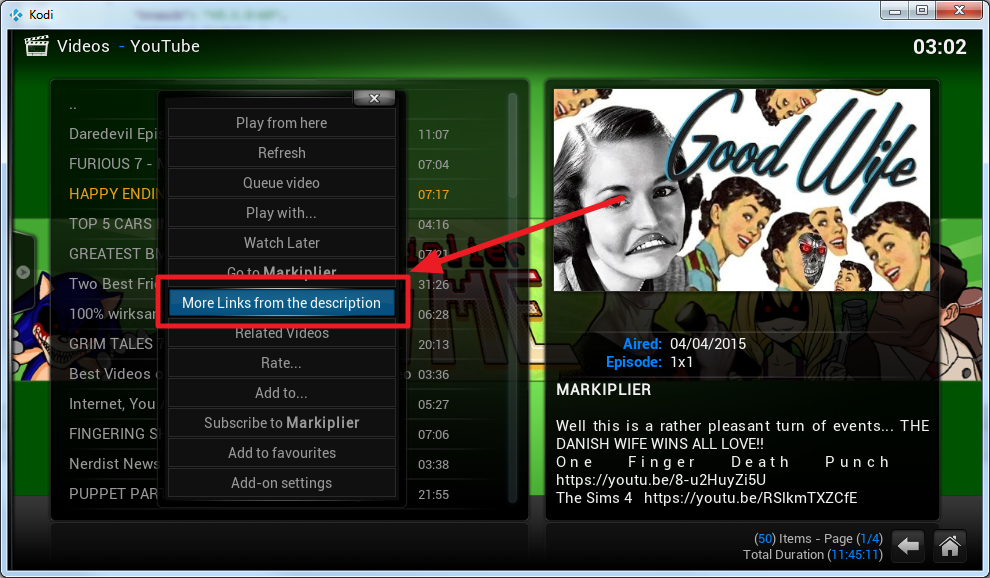Open the left side panel tab
990x578 pixels.
23,272
